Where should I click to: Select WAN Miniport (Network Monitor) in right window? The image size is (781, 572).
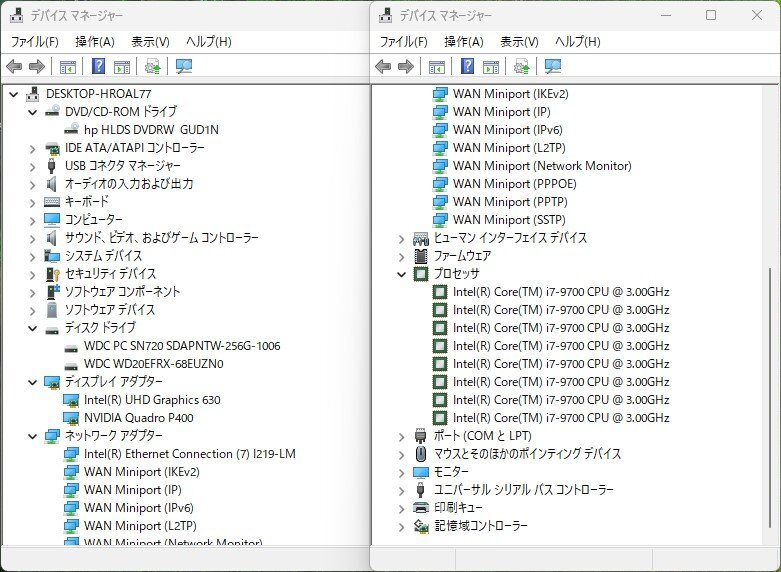point(542,166)
